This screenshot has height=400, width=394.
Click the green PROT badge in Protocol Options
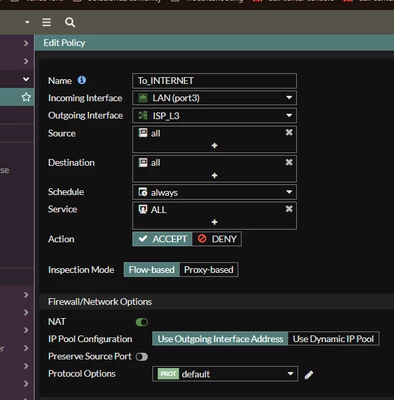(168, 374)
